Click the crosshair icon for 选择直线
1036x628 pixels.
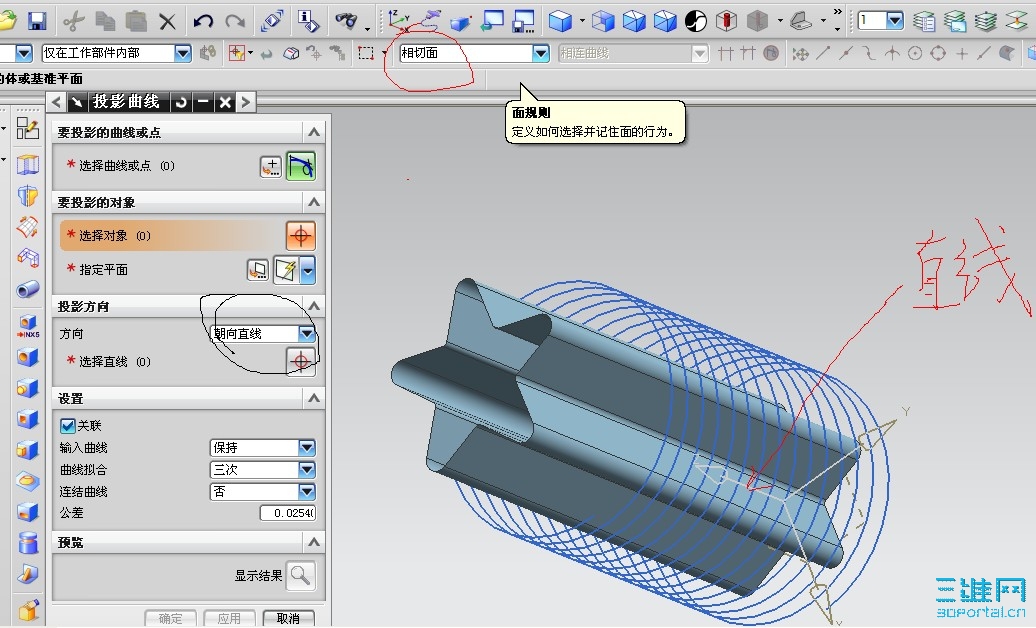pos(301,362)
